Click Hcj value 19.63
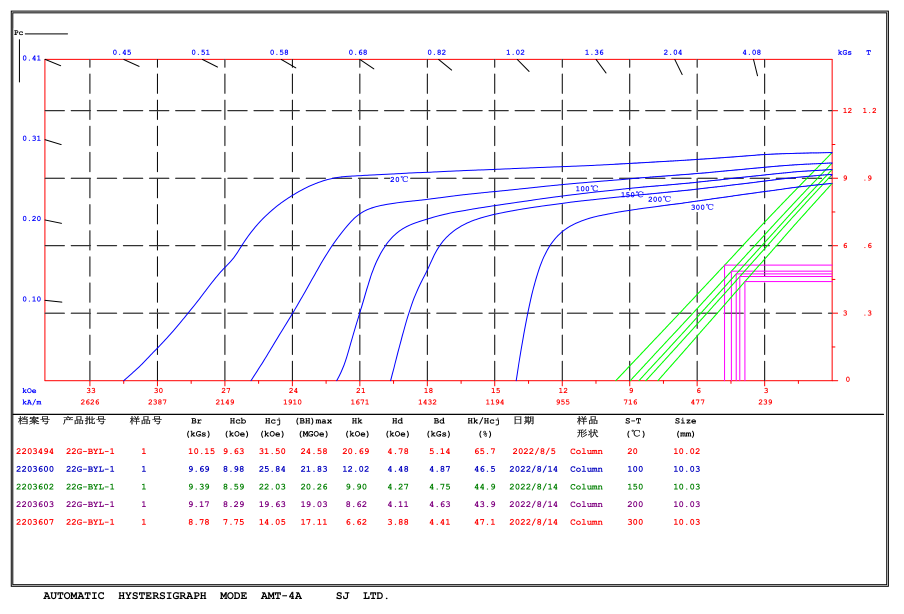Viewport: 904px width, 614px height. 272,504
